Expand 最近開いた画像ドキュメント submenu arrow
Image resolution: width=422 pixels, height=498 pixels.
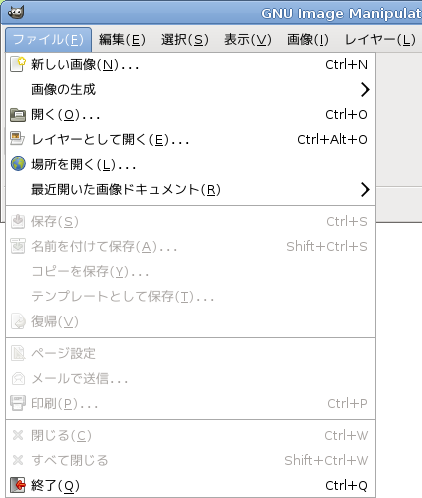365,190
